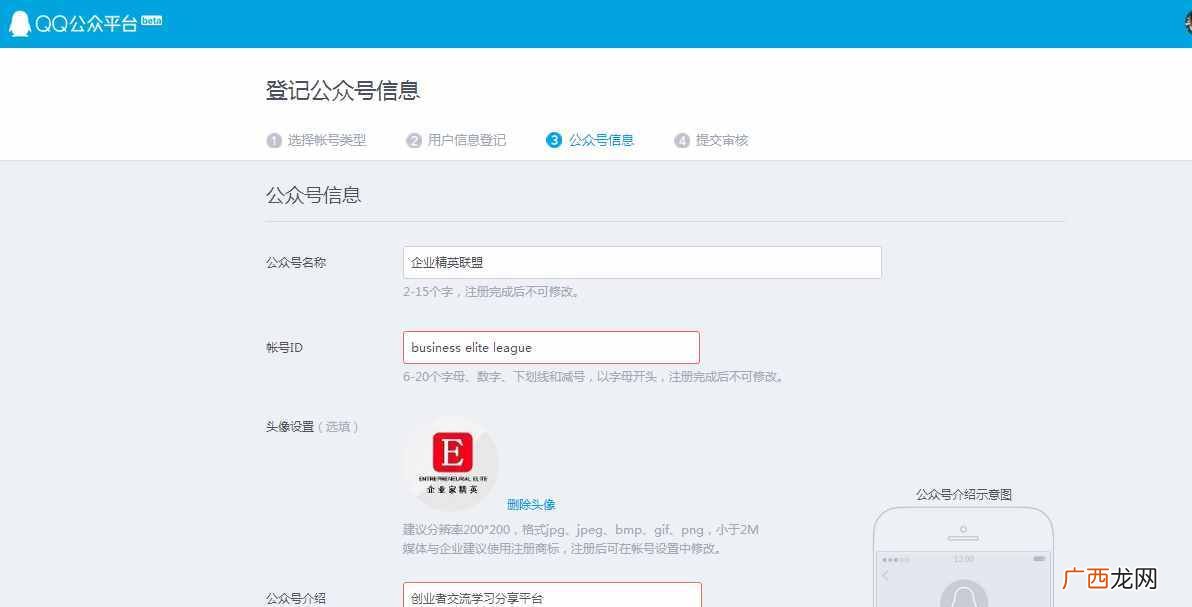1192x607 pixels.
Task: Select step 3 公众号信息
Action: pos(590,140)
